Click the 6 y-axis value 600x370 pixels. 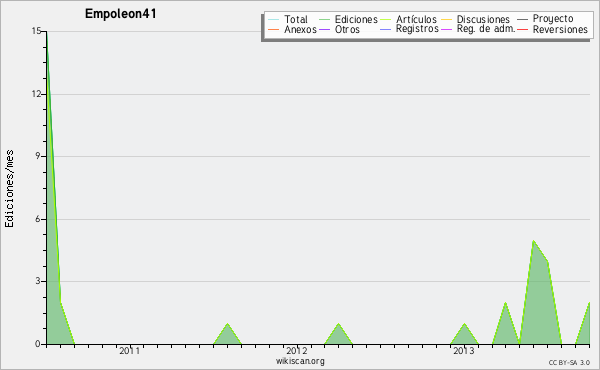click(38, 219)
